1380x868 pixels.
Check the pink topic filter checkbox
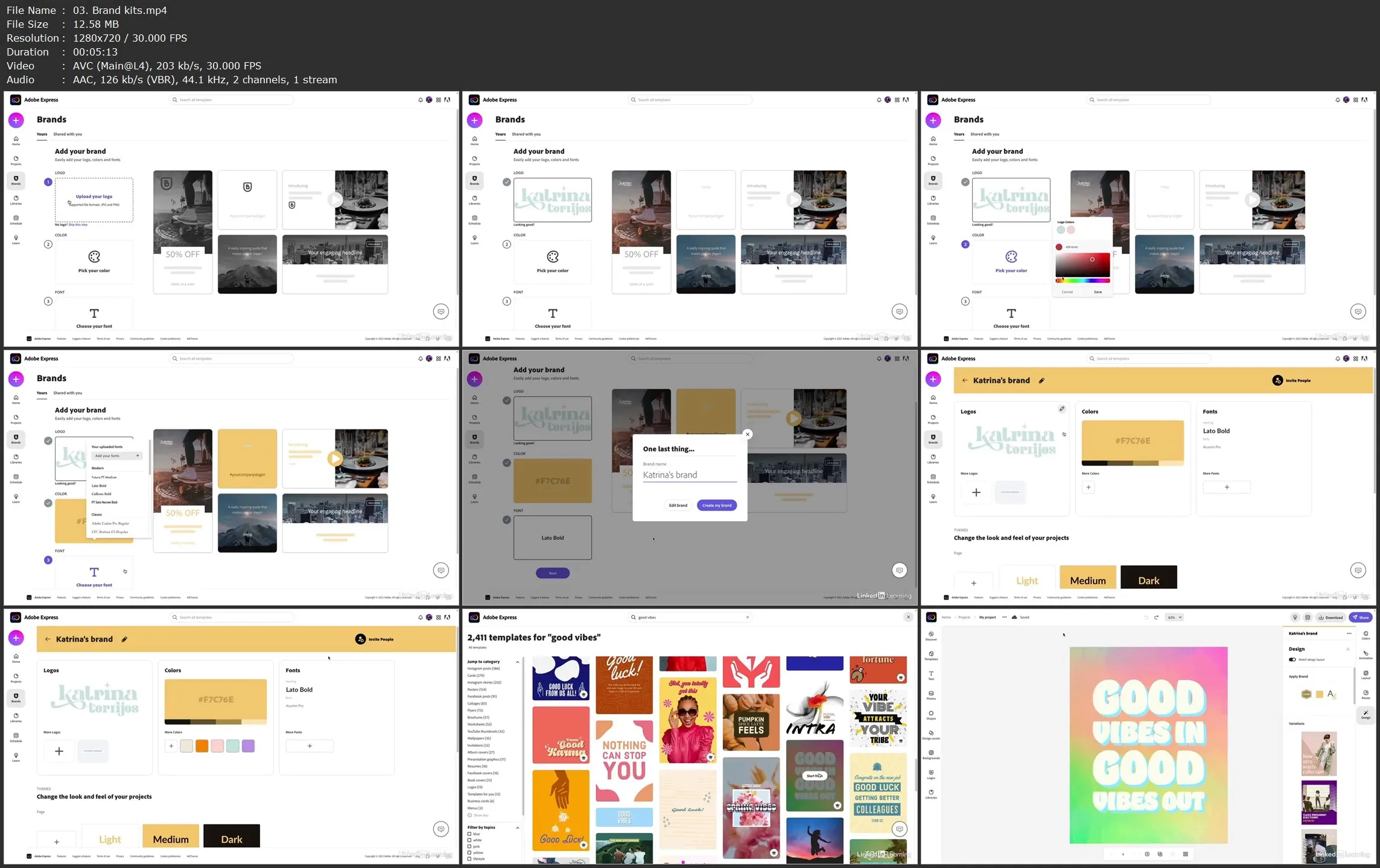pos(469,846)
